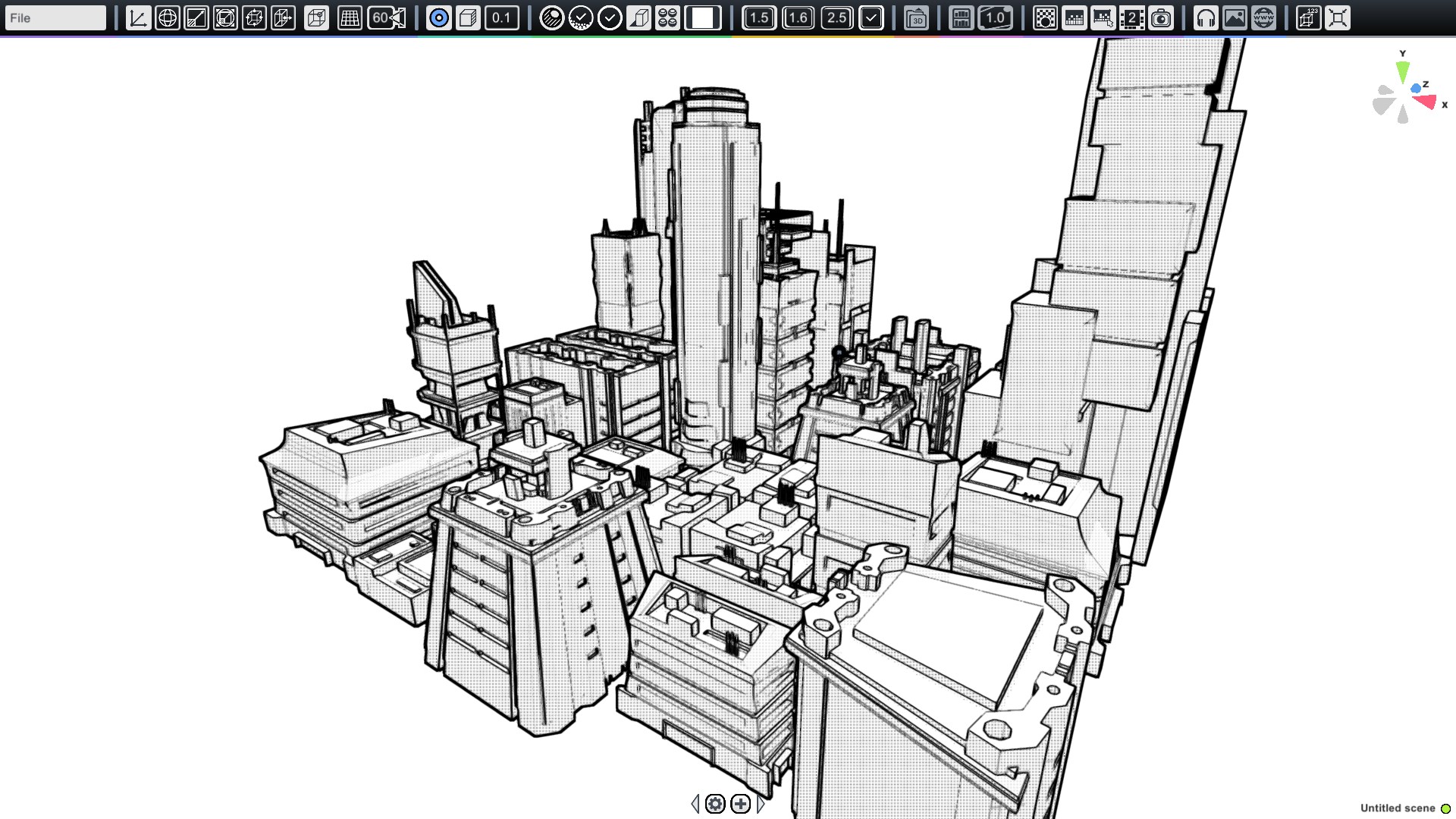Open the WWW globe icon

pyautogui.click(x=1263, y=17)
